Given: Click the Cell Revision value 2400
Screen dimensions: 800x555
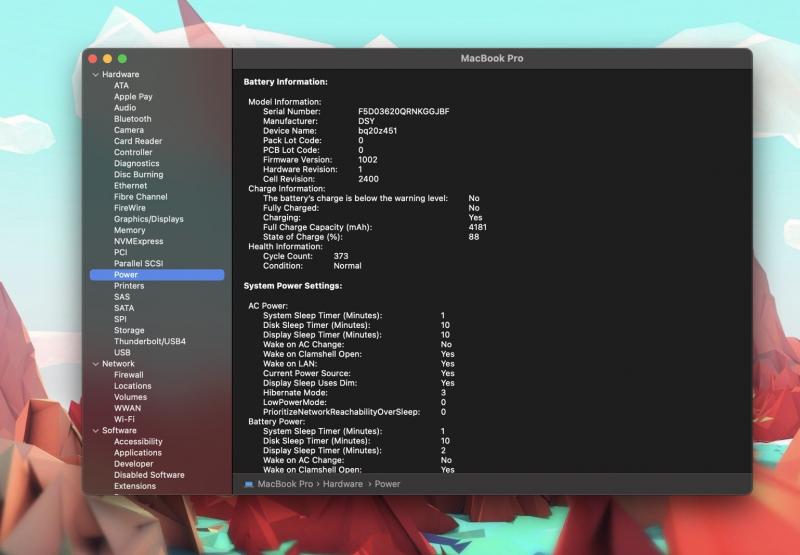Looking at the screenshot, I should pyautogui.click(x=368, y=180).
